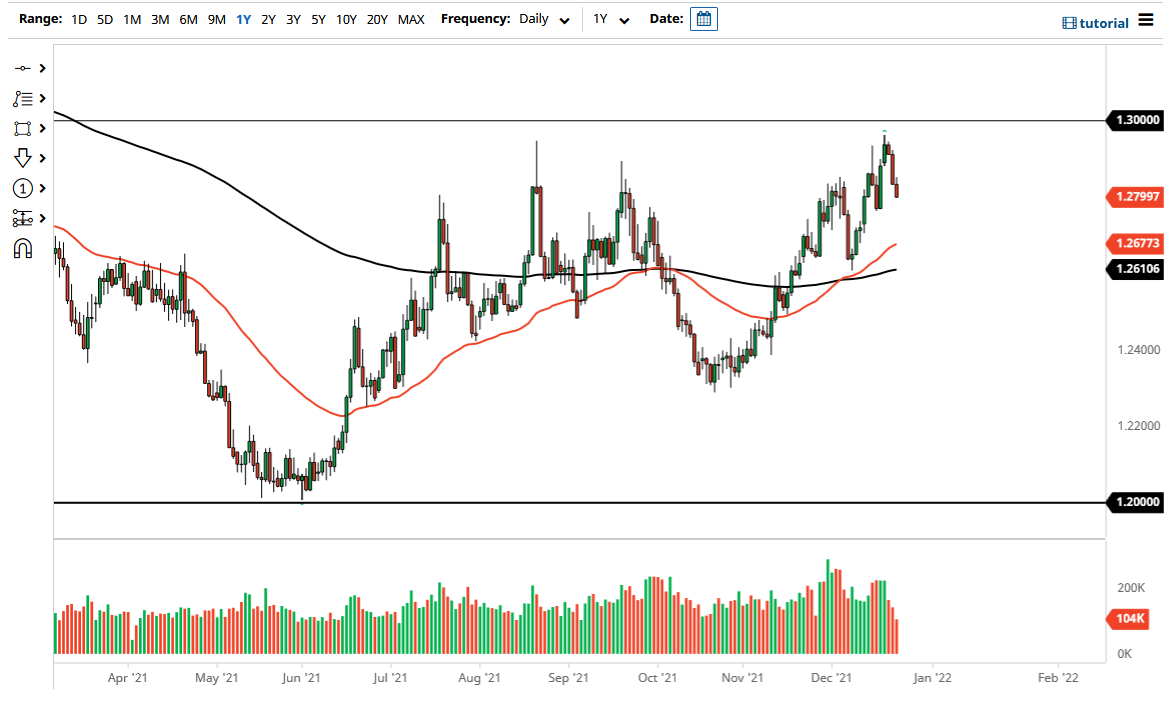The width and height of the screenshot is (1172, 702).
Task: Click the 1.30000 price level label
Action: tap(1136, 120)
